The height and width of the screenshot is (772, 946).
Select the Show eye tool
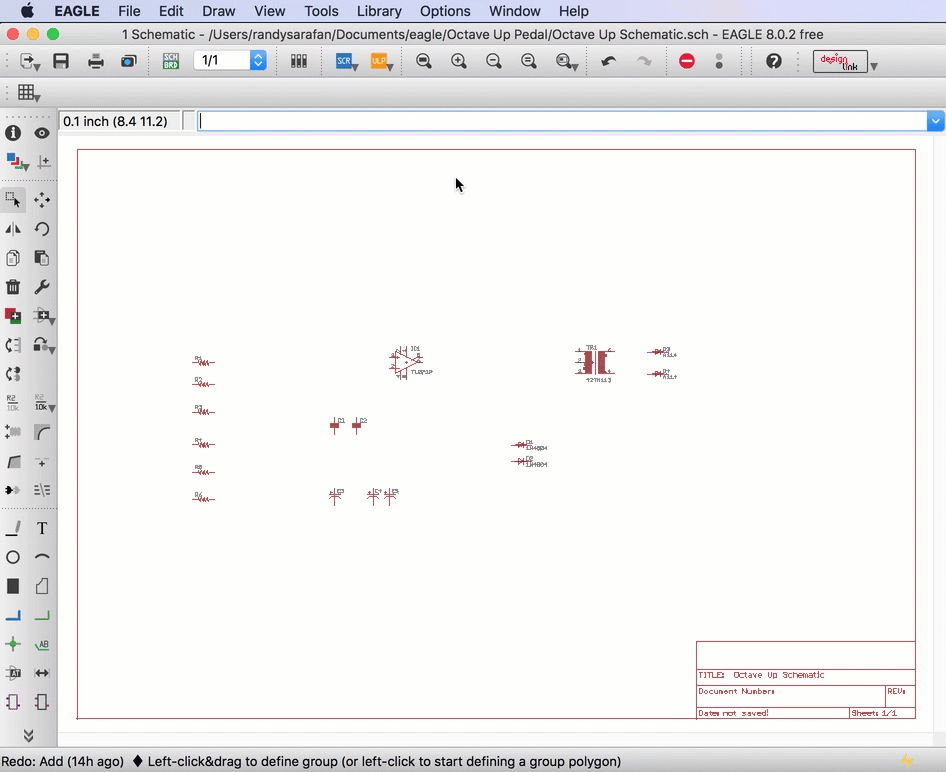click(42, 133)
